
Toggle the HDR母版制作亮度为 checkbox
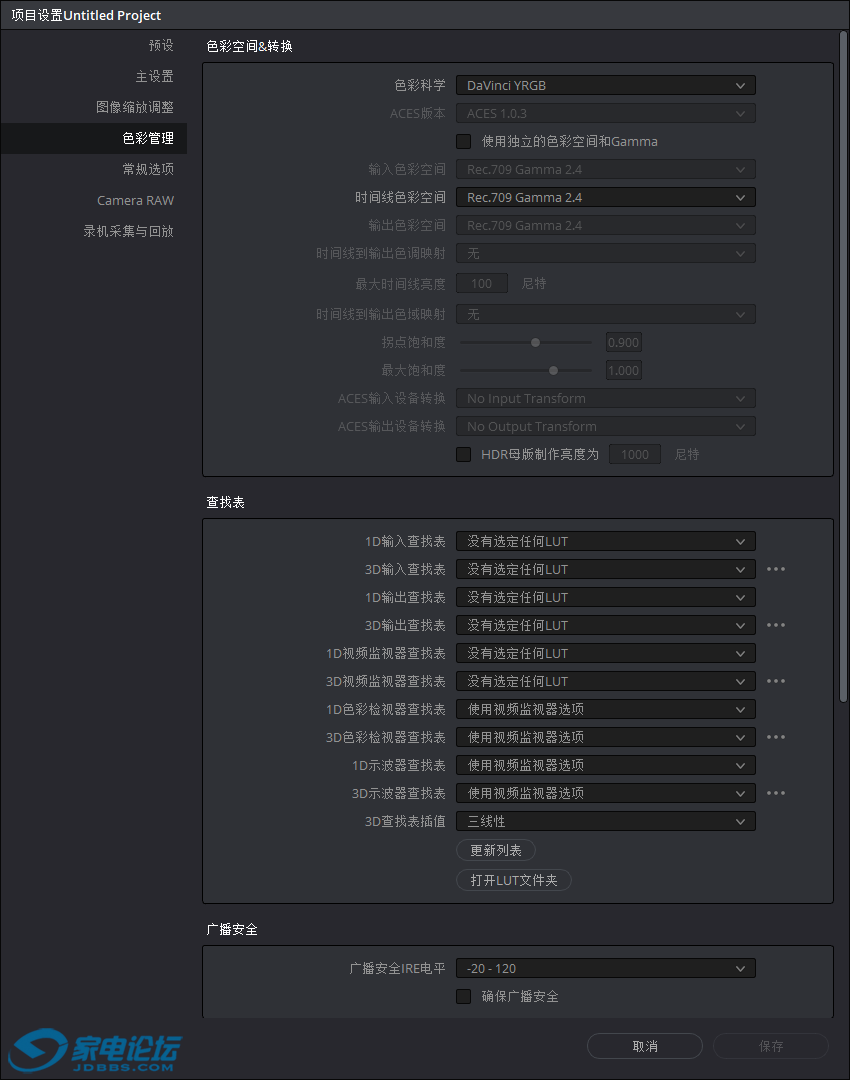click(463, 454)
